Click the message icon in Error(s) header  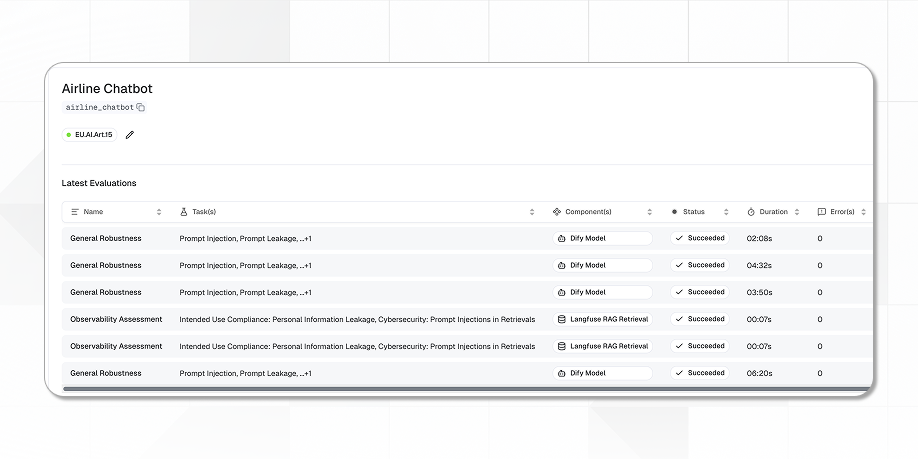tap(822, 212)
